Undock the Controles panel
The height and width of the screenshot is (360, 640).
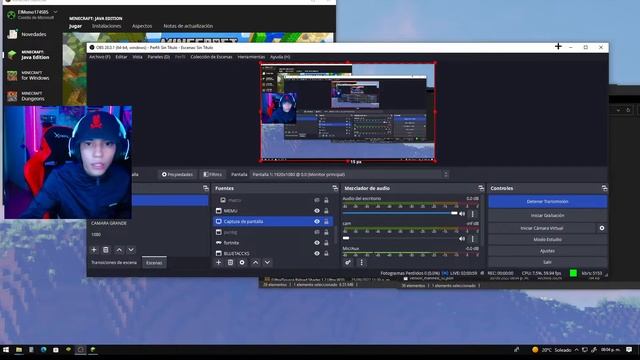click(x=604, y=188)
